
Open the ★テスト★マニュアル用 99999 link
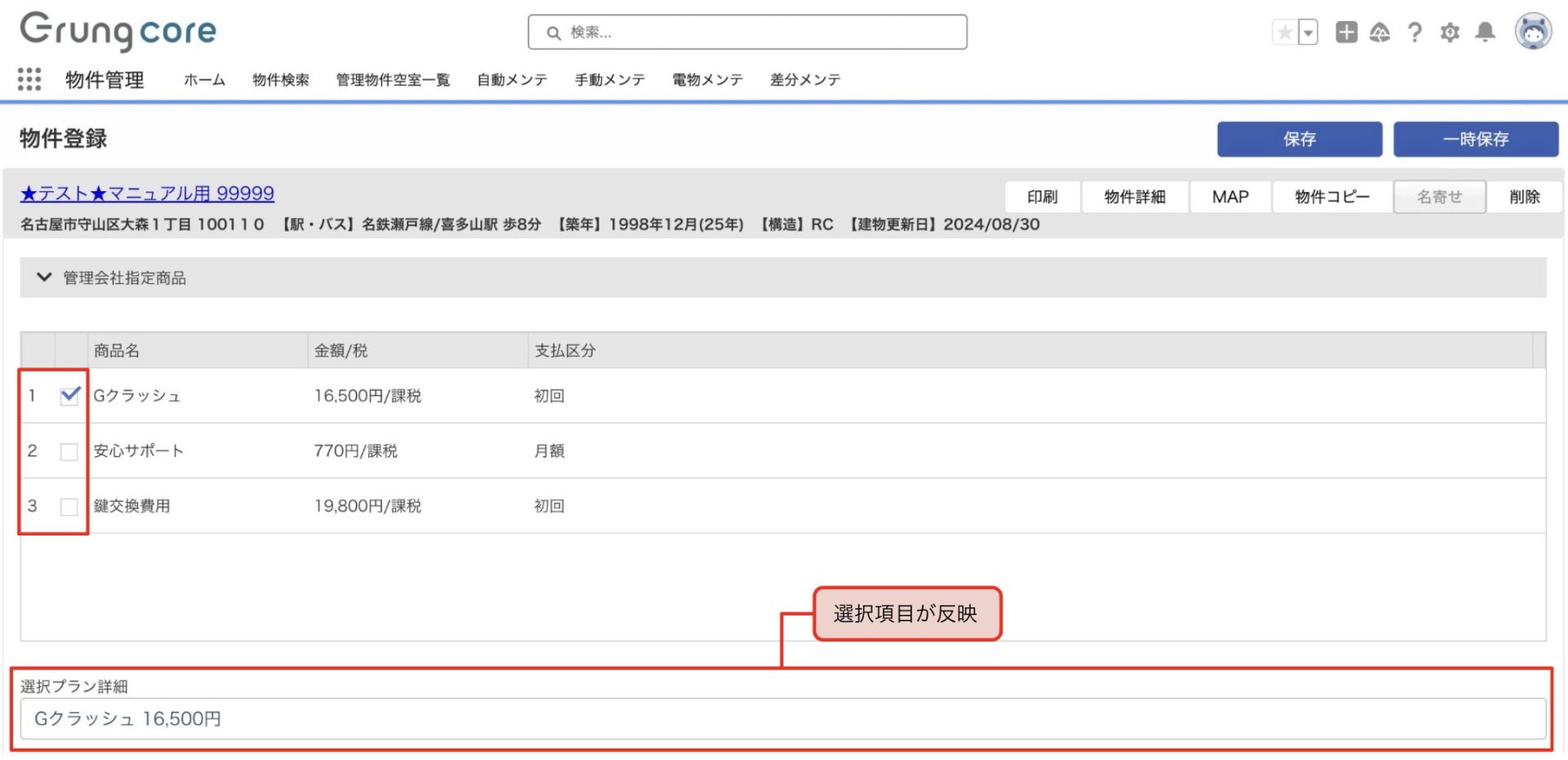click(x=147, y=193)
